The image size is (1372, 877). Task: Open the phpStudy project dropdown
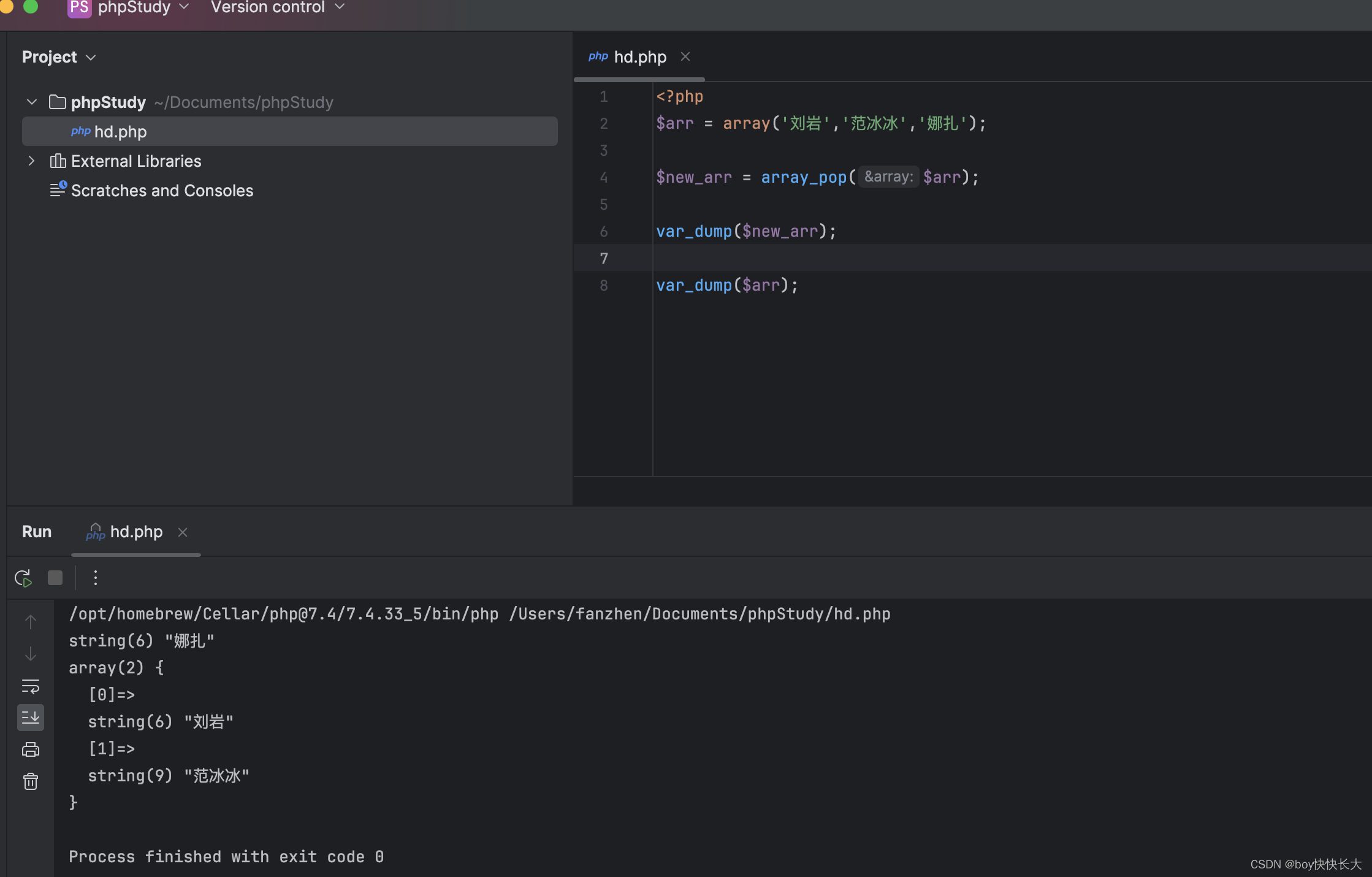tap(143, 7)
